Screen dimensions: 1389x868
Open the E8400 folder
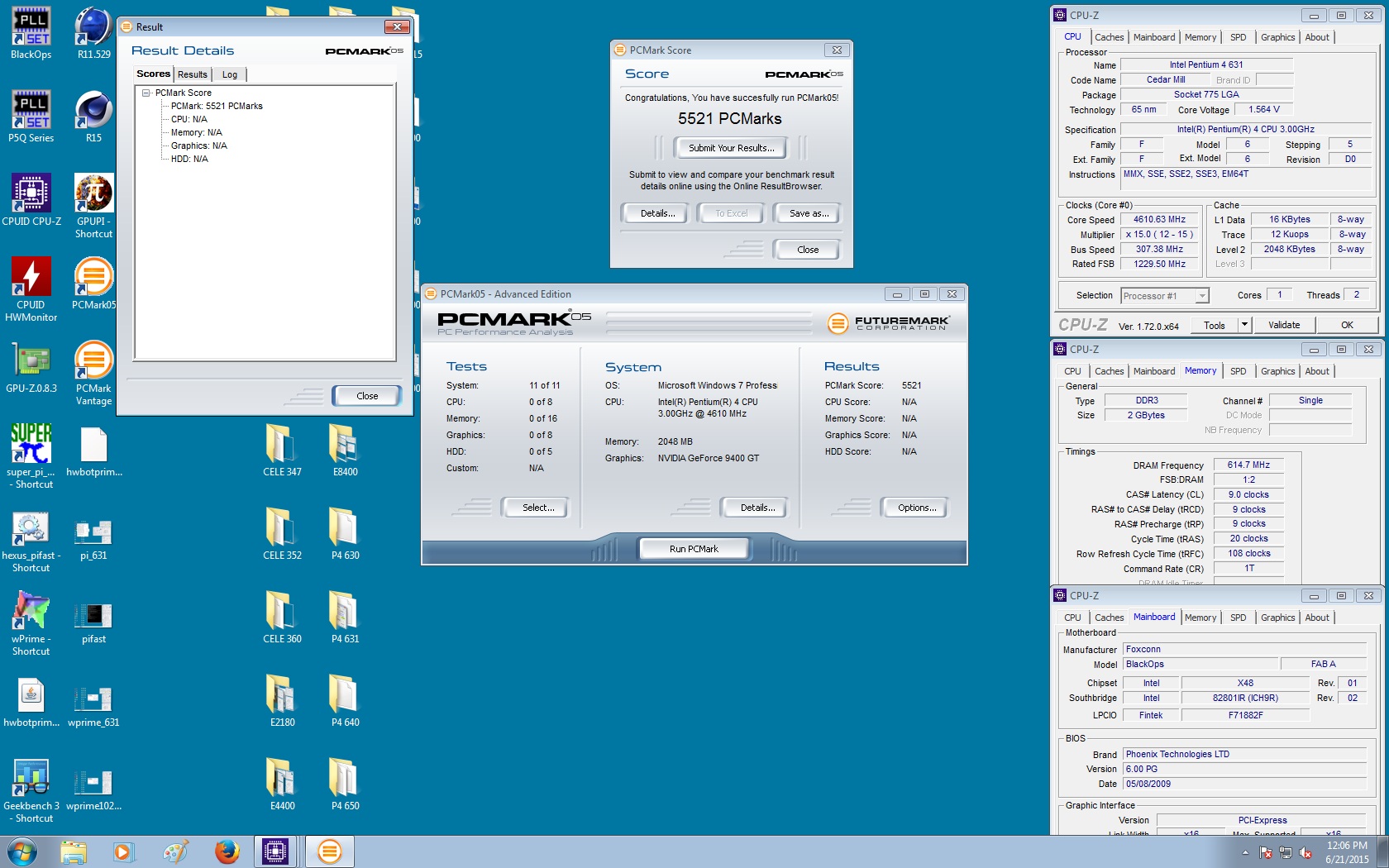click(345, 451)
